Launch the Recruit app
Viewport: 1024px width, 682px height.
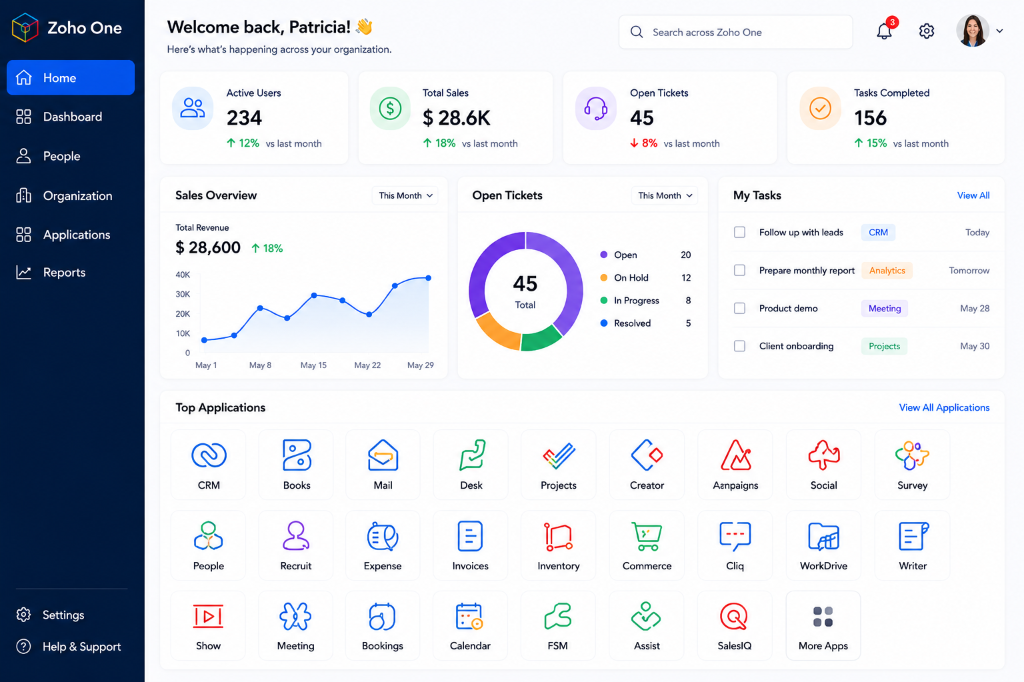(x=296, y=545)
